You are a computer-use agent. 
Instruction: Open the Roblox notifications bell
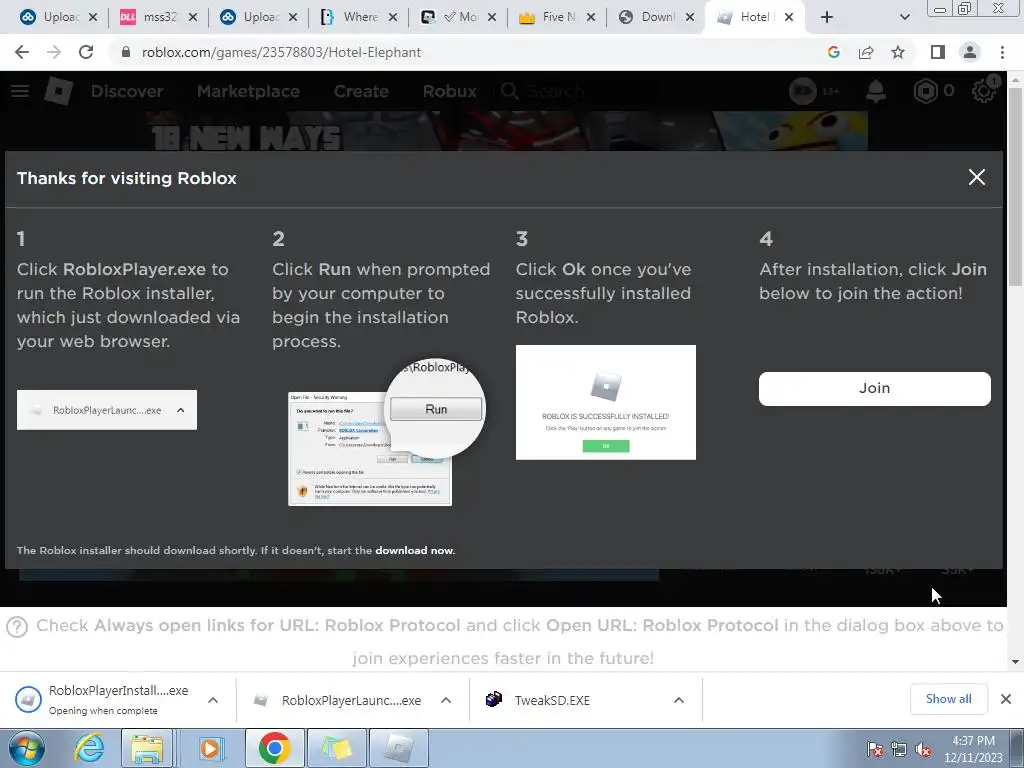point(876,91)
